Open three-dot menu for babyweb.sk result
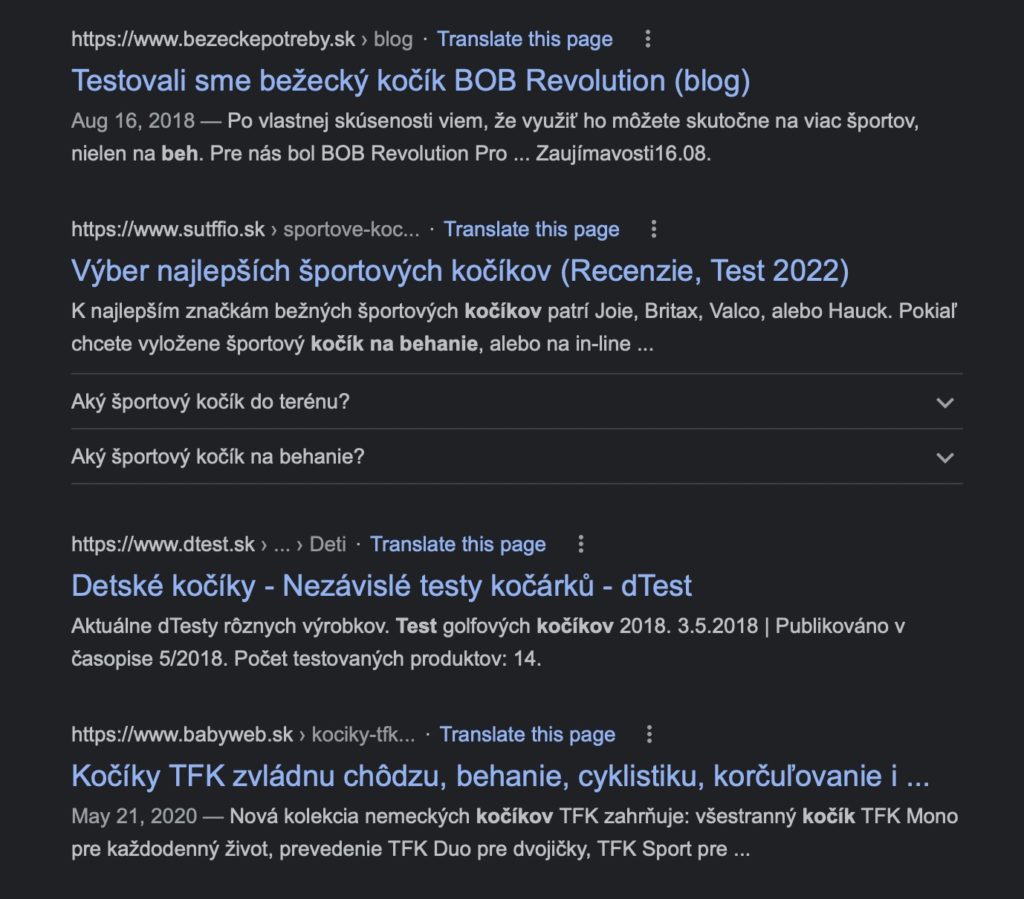The width and height of the screenshot is (1024, 899). (649, 734)
